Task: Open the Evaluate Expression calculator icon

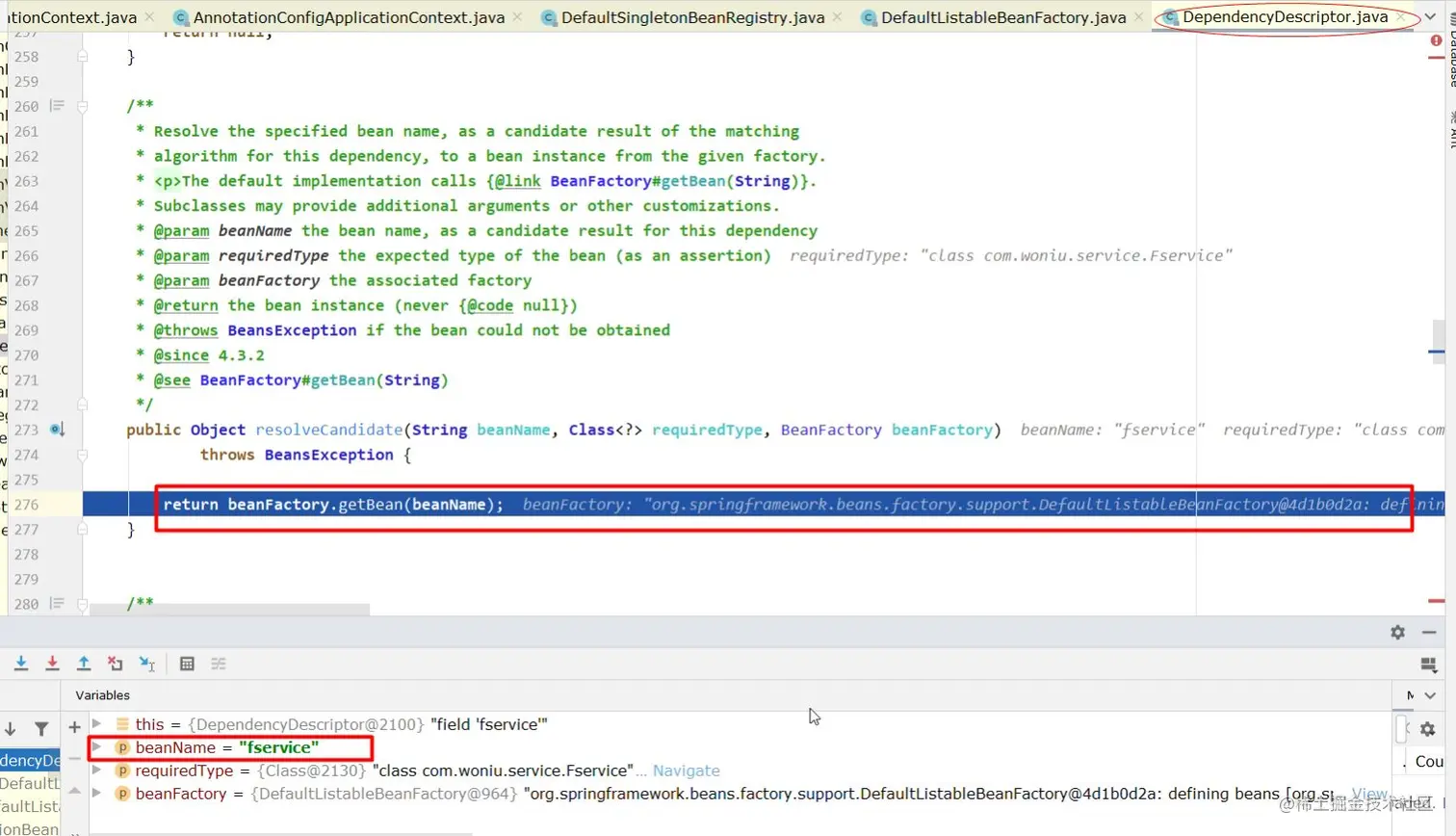Action: (187, 664)
